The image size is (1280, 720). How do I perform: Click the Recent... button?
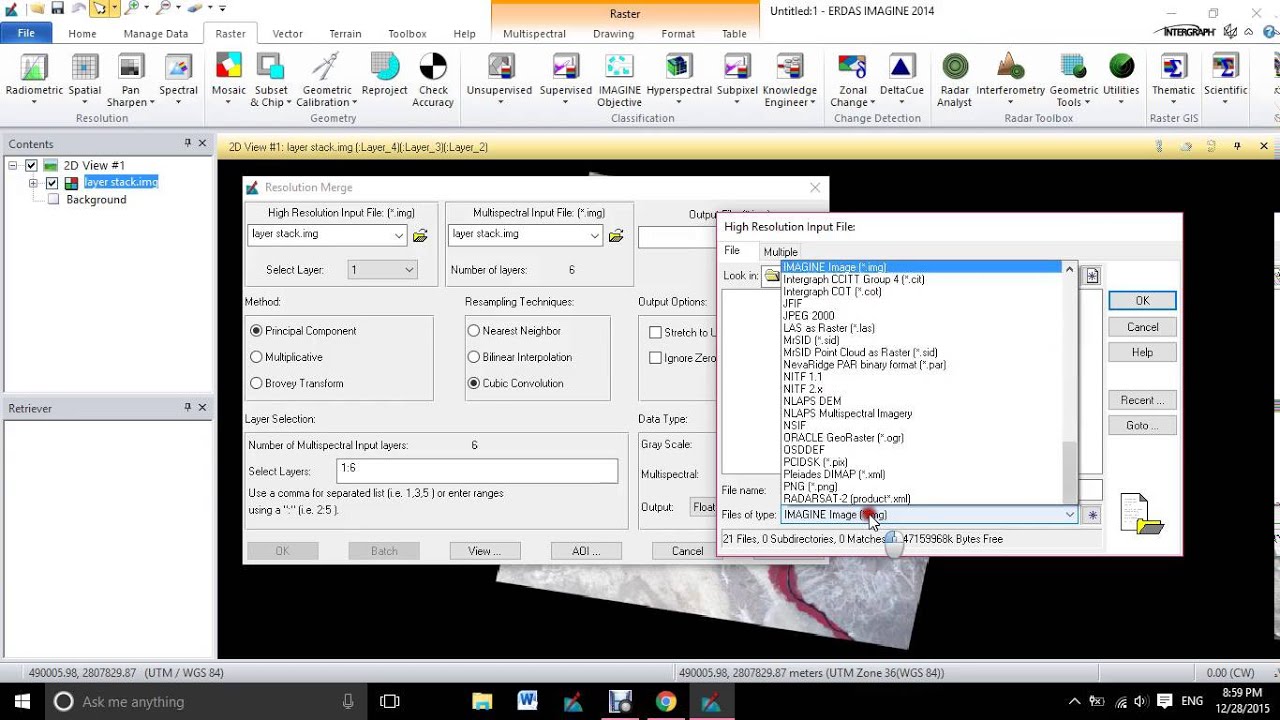click(1142, 400)
